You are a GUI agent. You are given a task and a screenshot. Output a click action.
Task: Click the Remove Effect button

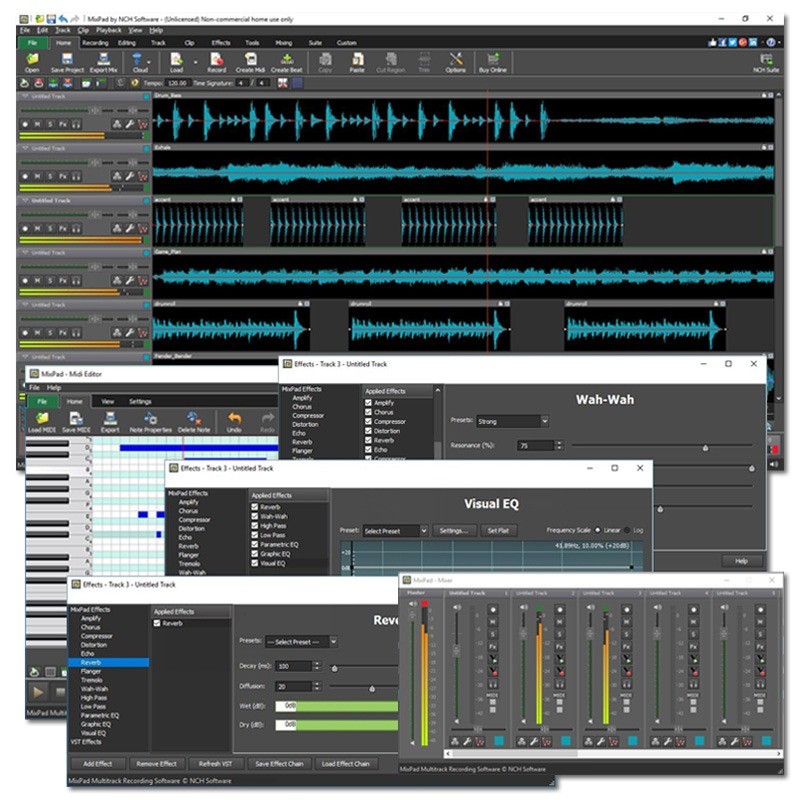click(156, 764)
